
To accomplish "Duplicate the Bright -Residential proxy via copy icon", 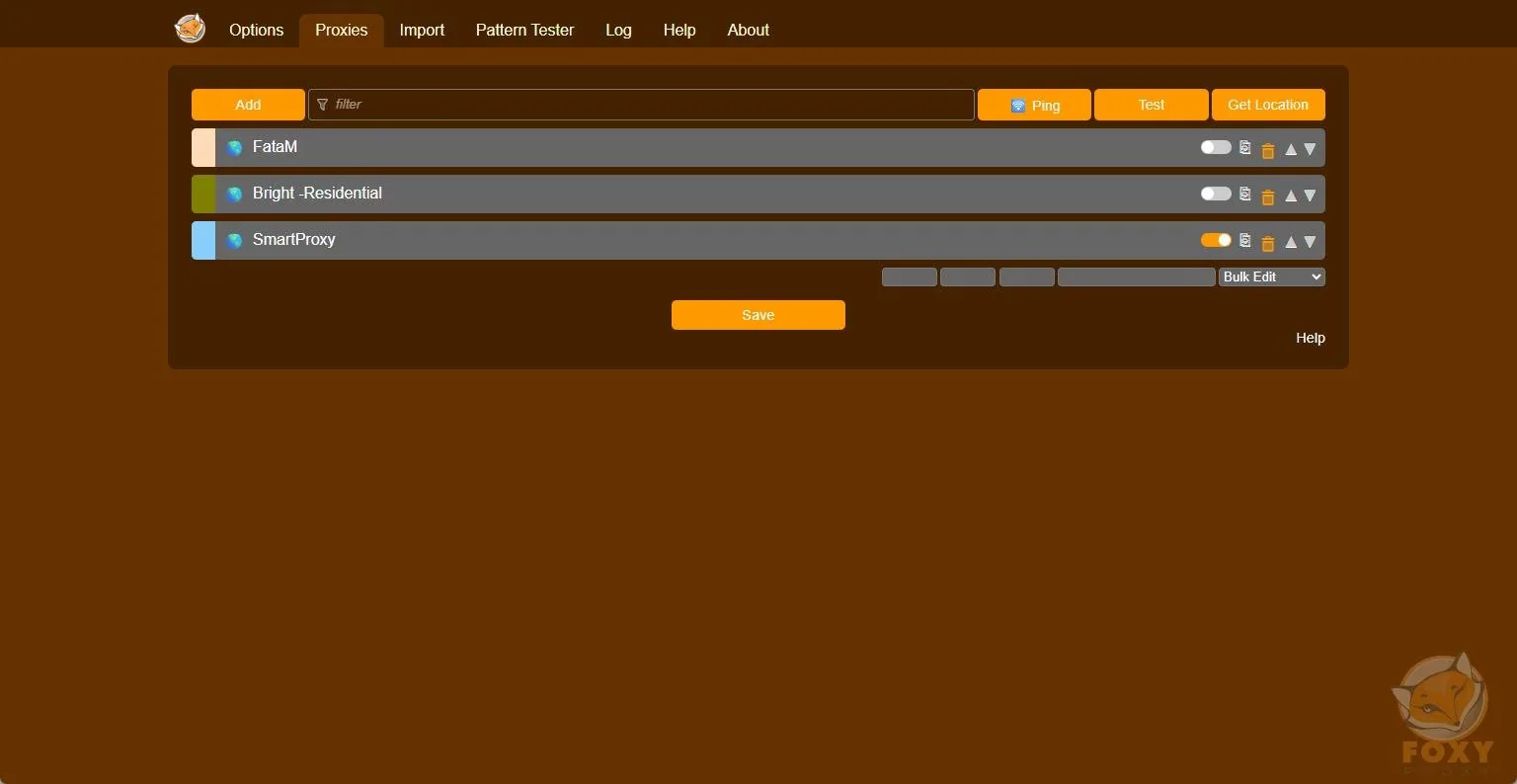I will pyautogui.click(x=1245, y=195).
